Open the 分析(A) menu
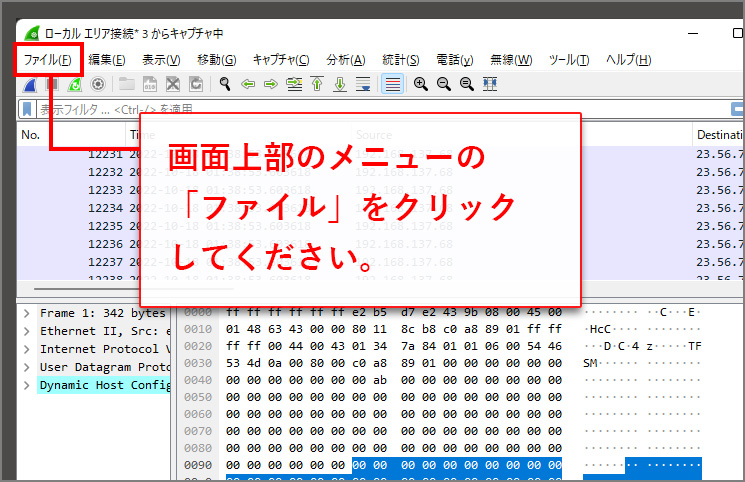 pos(346,60)
